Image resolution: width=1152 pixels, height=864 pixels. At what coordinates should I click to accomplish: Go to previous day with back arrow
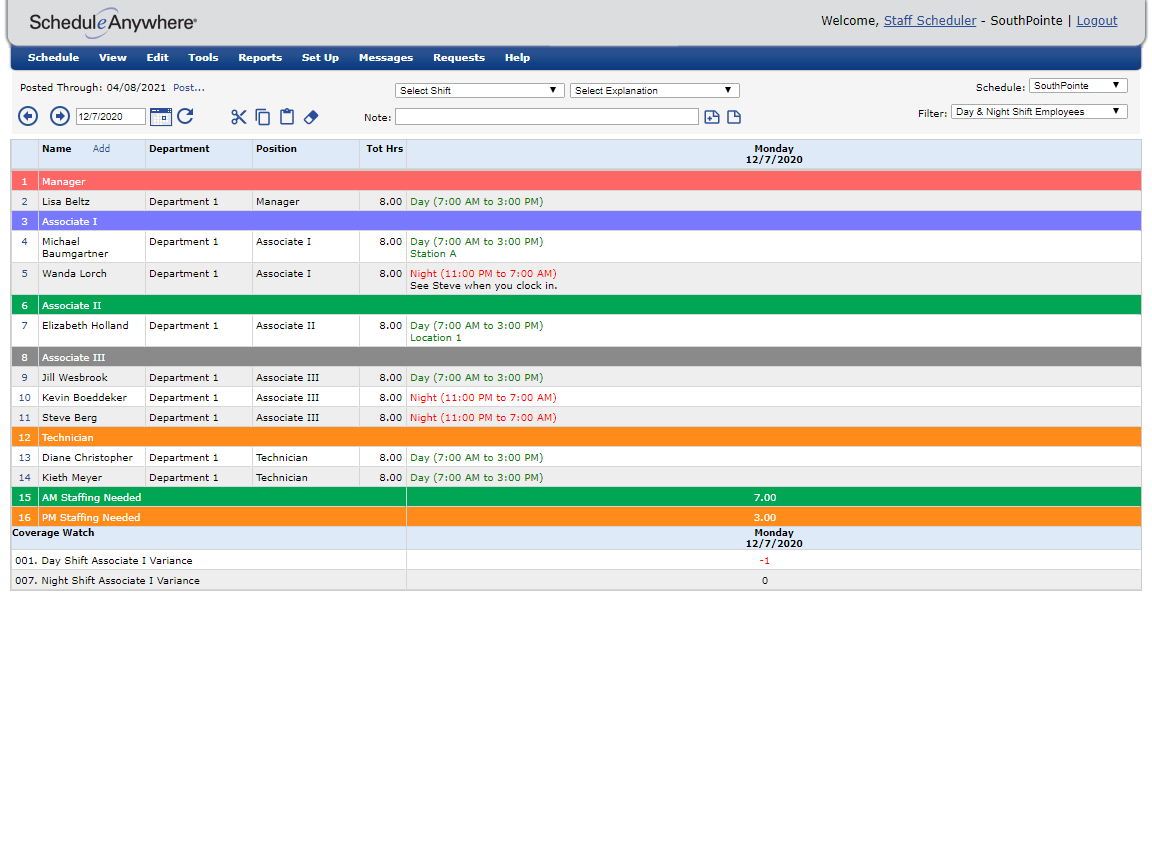[29, 116]
